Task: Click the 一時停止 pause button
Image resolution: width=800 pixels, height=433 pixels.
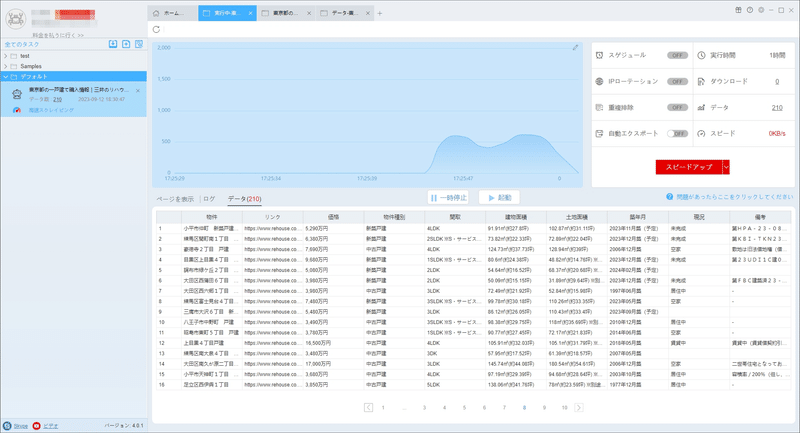Action: click(448, 198)
